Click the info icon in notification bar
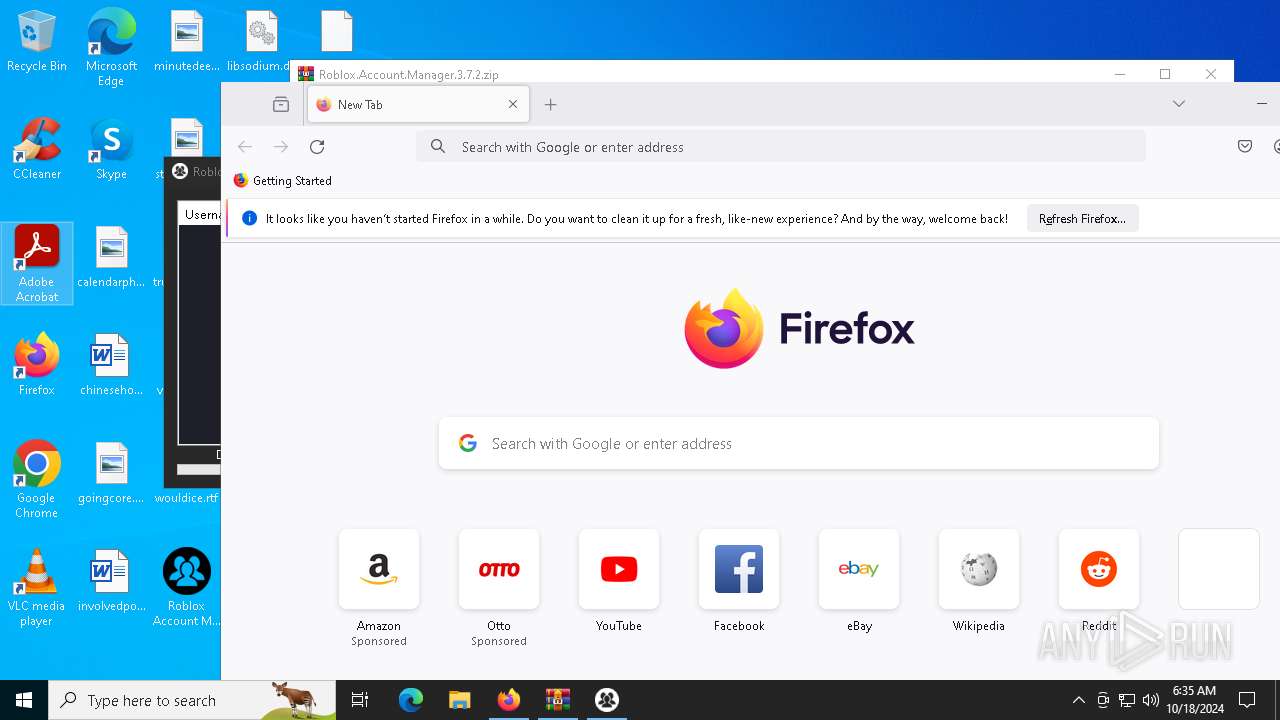The image size is (1280, 720). point(250,219)
